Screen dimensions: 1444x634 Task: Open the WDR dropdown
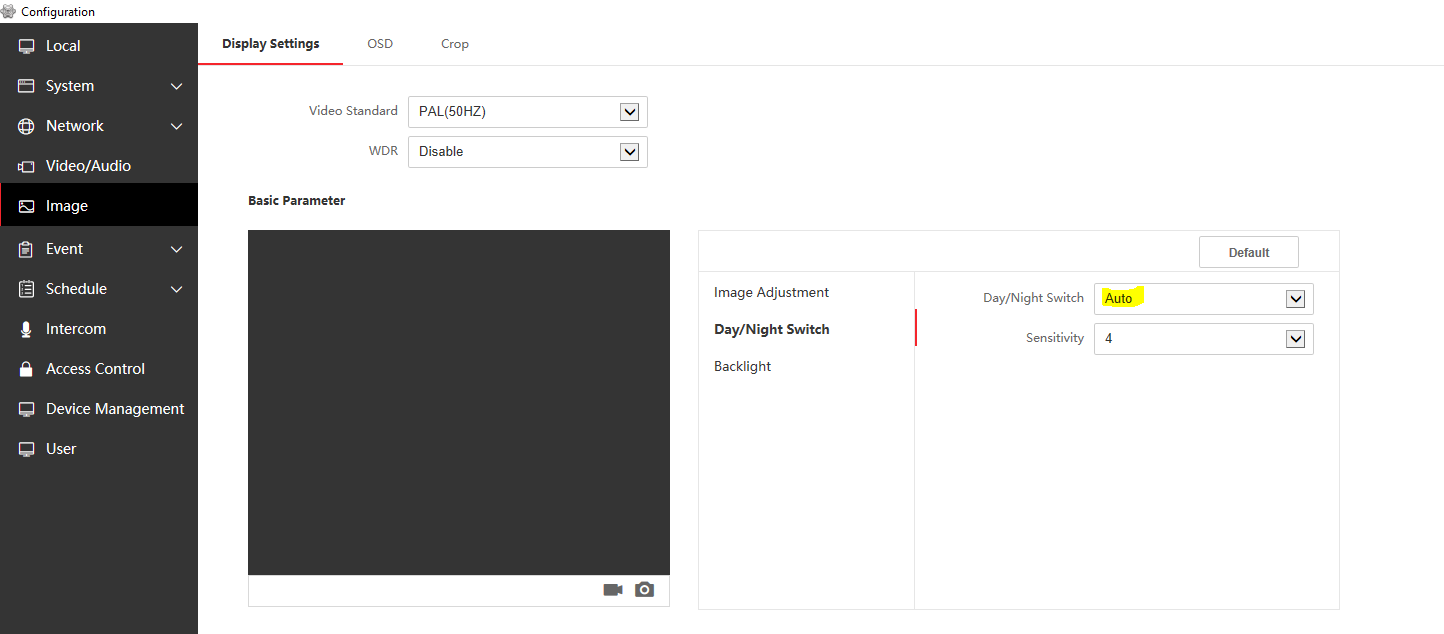point(528,152)
